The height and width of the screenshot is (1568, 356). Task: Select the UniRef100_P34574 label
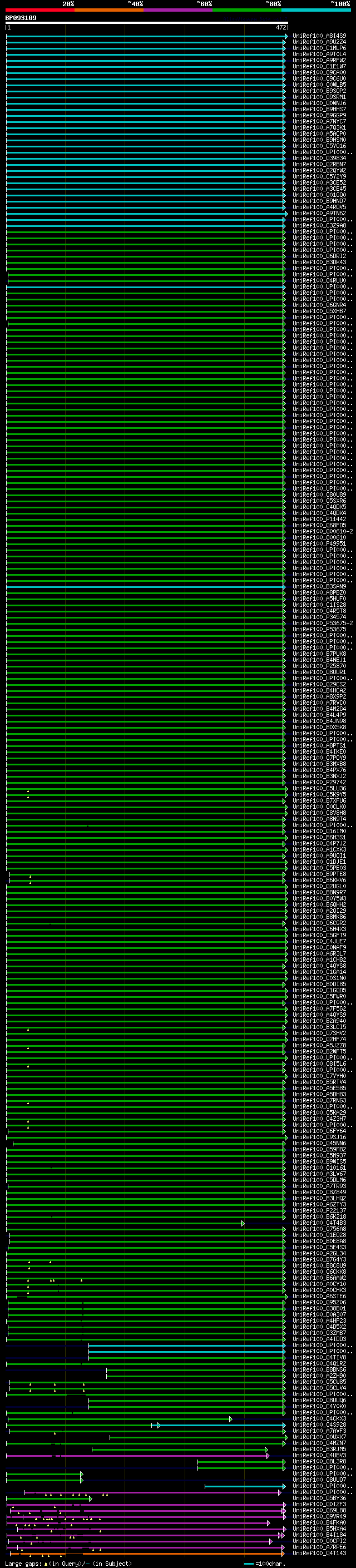coord(319,617)
